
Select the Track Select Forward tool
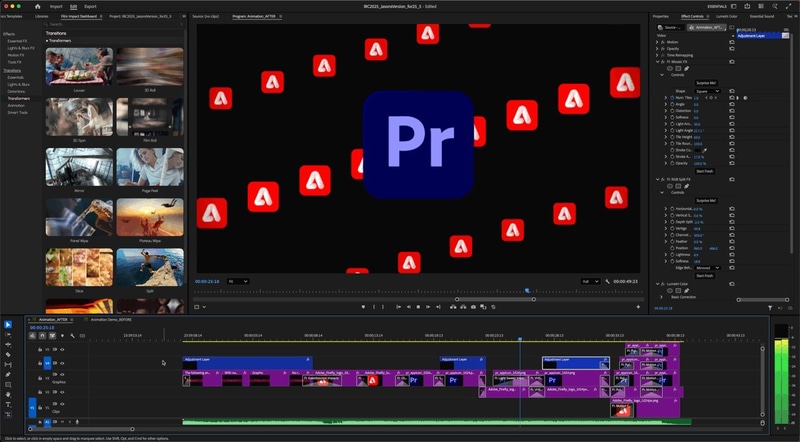(8, 335)
